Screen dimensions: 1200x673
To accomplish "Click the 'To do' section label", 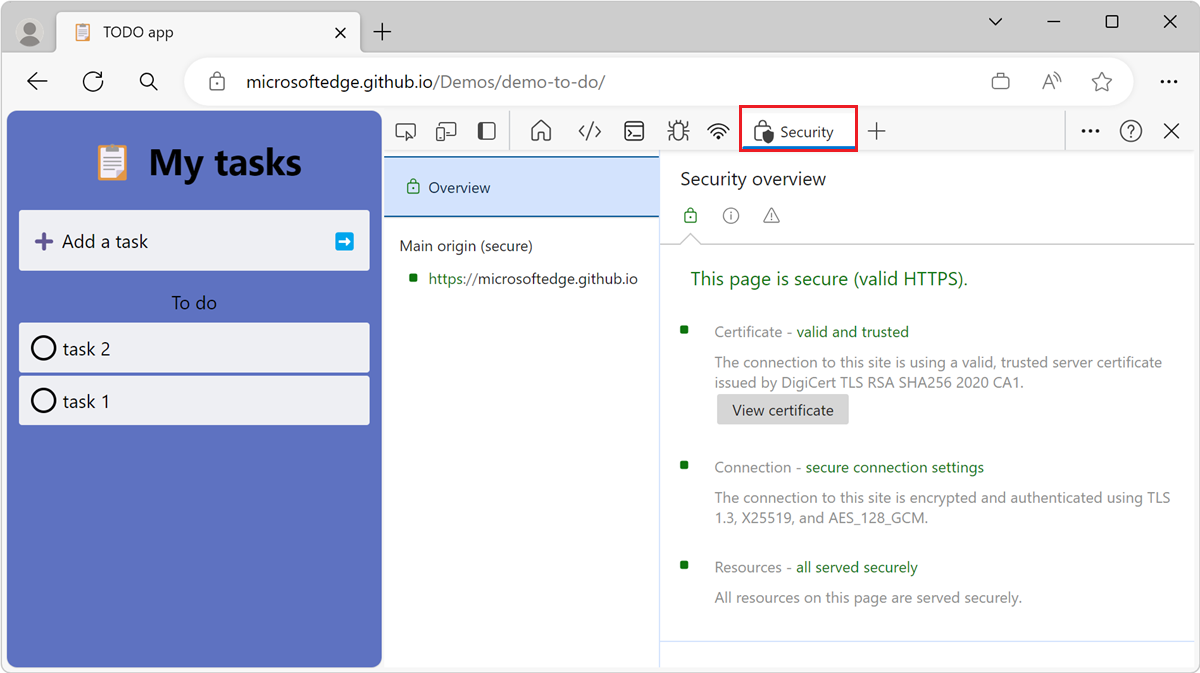I will pyautogui.click(x=194, y=303).
